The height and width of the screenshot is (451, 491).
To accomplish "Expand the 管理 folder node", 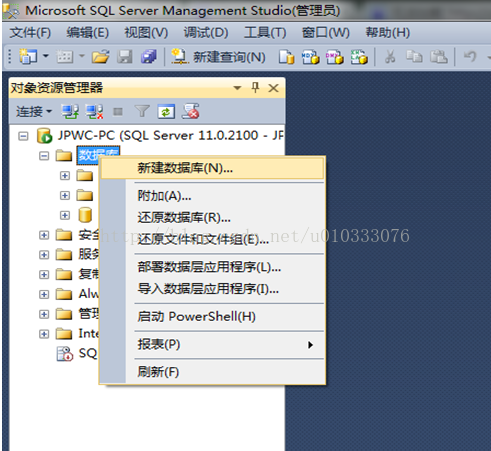I will pyautogui.click(x=44, y=314).
